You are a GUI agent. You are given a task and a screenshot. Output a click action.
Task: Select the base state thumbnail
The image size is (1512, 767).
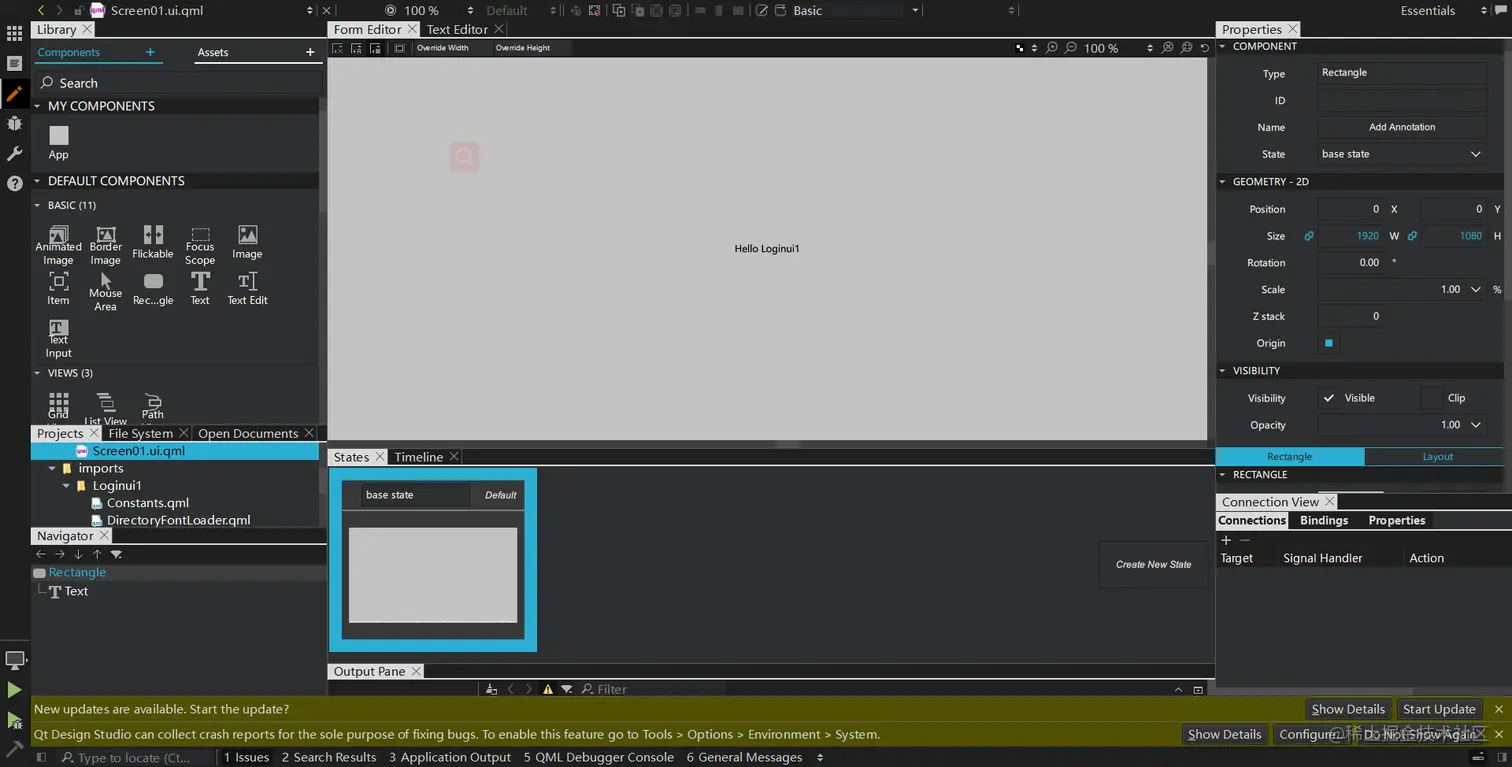click(x=433, y=575)
